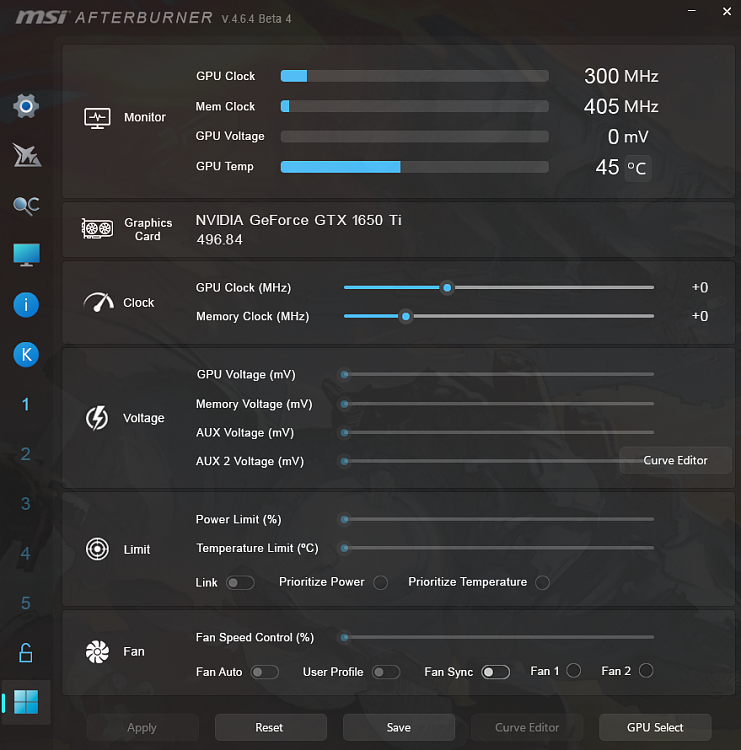Toggle the profile lock icon
This screenshot has width=741, height=750.
[26, 652]
